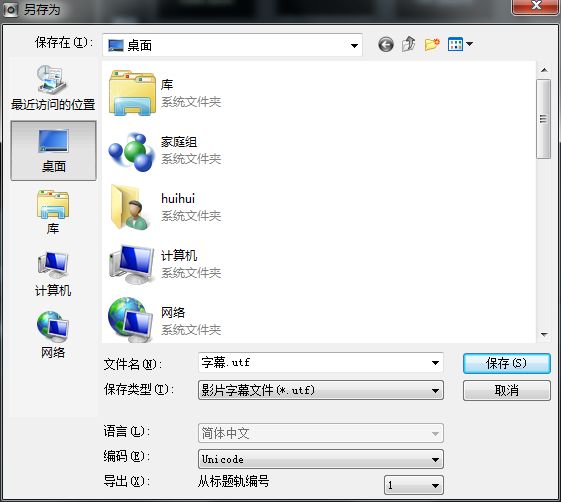Image resolution: width=561 pixels, height=502 pixels.
Task: Click the 计算机 name in file list
Action: pos(179,255)
